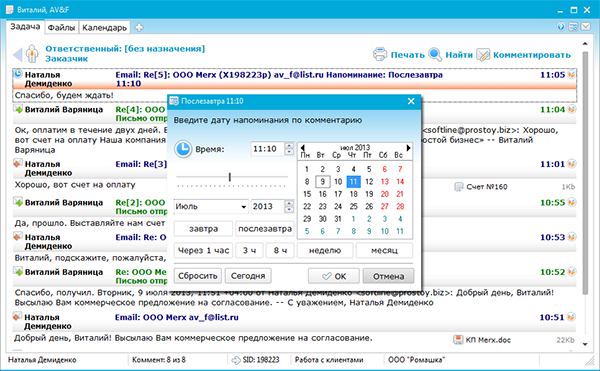The width and height of the screenshot is (600, 371).
Task: Click the time field showing 11:10
Action: [x=267, y=149]
